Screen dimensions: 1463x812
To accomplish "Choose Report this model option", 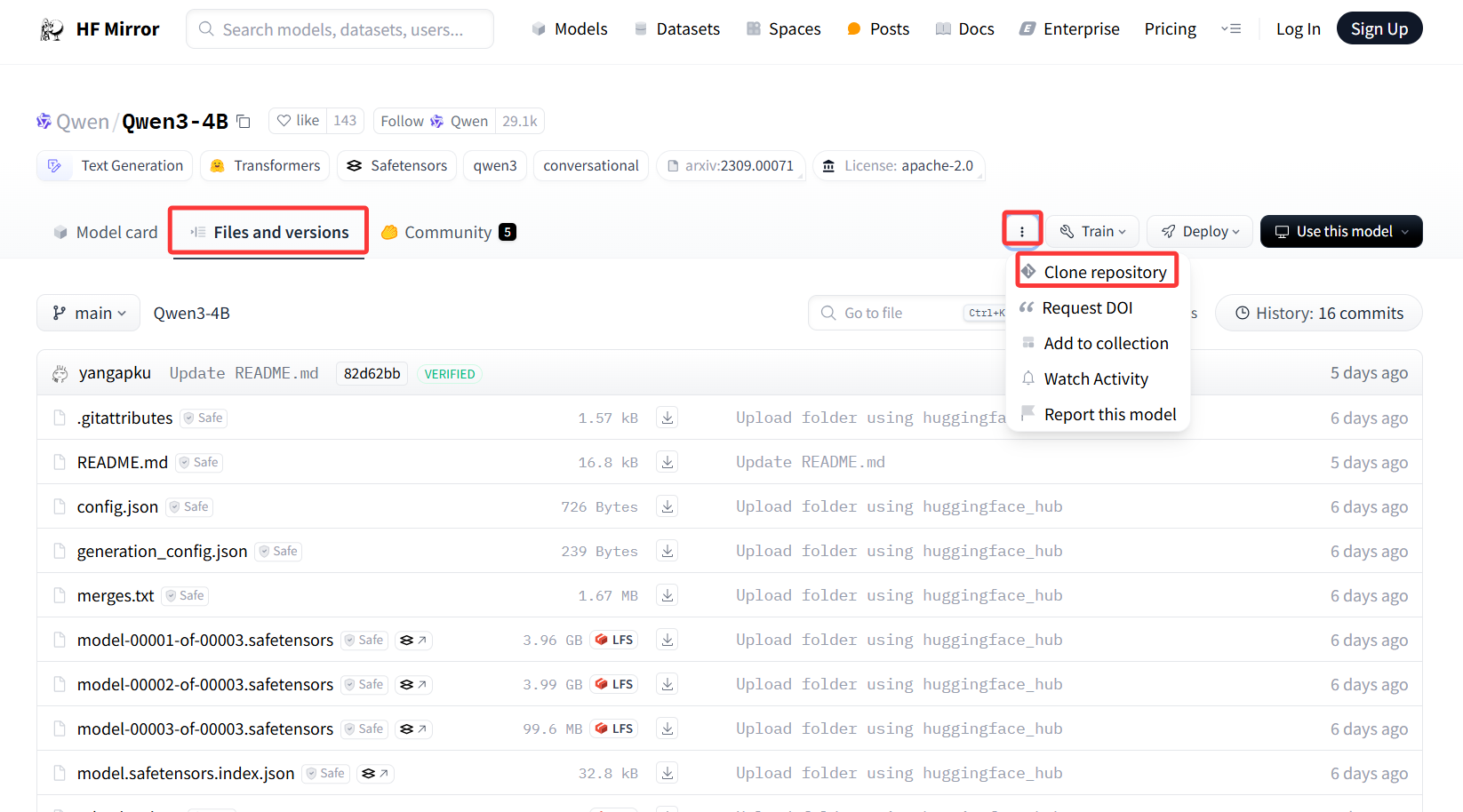I will coord(1099,414).
